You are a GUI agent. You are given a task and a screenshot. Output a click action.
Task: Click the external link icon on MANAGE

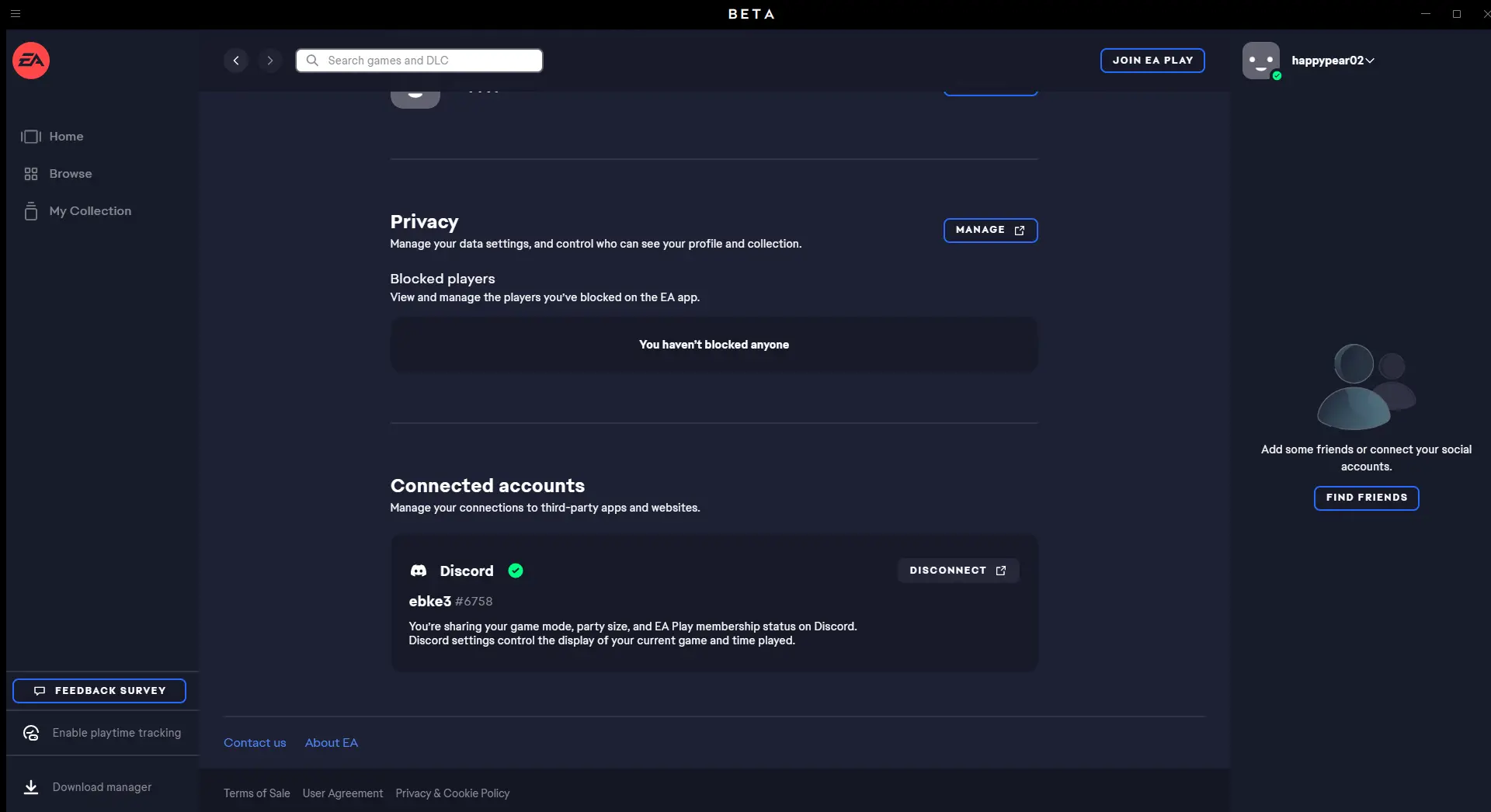1020,231
